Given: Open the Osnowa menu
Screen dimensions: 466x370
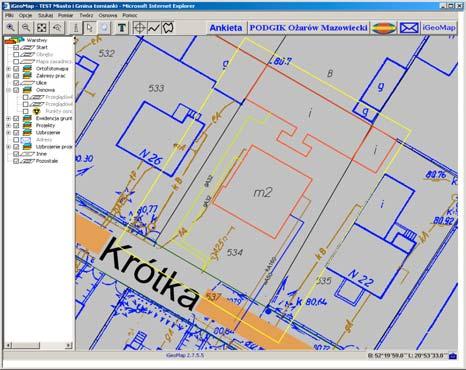Looking at the screenshot, I should click(108, 15).
